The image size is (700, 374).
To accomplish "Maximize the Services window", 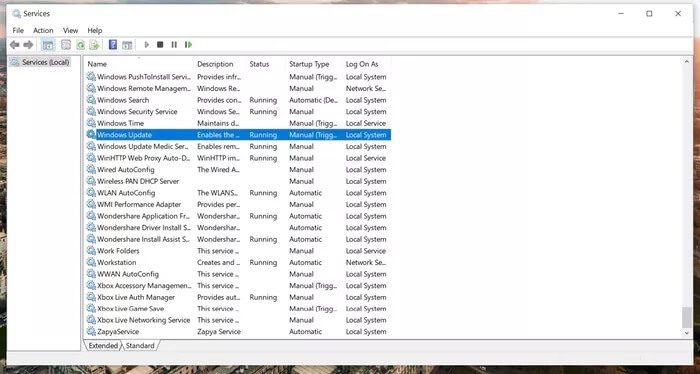I will pyautogui.click(x=649, y=14).
